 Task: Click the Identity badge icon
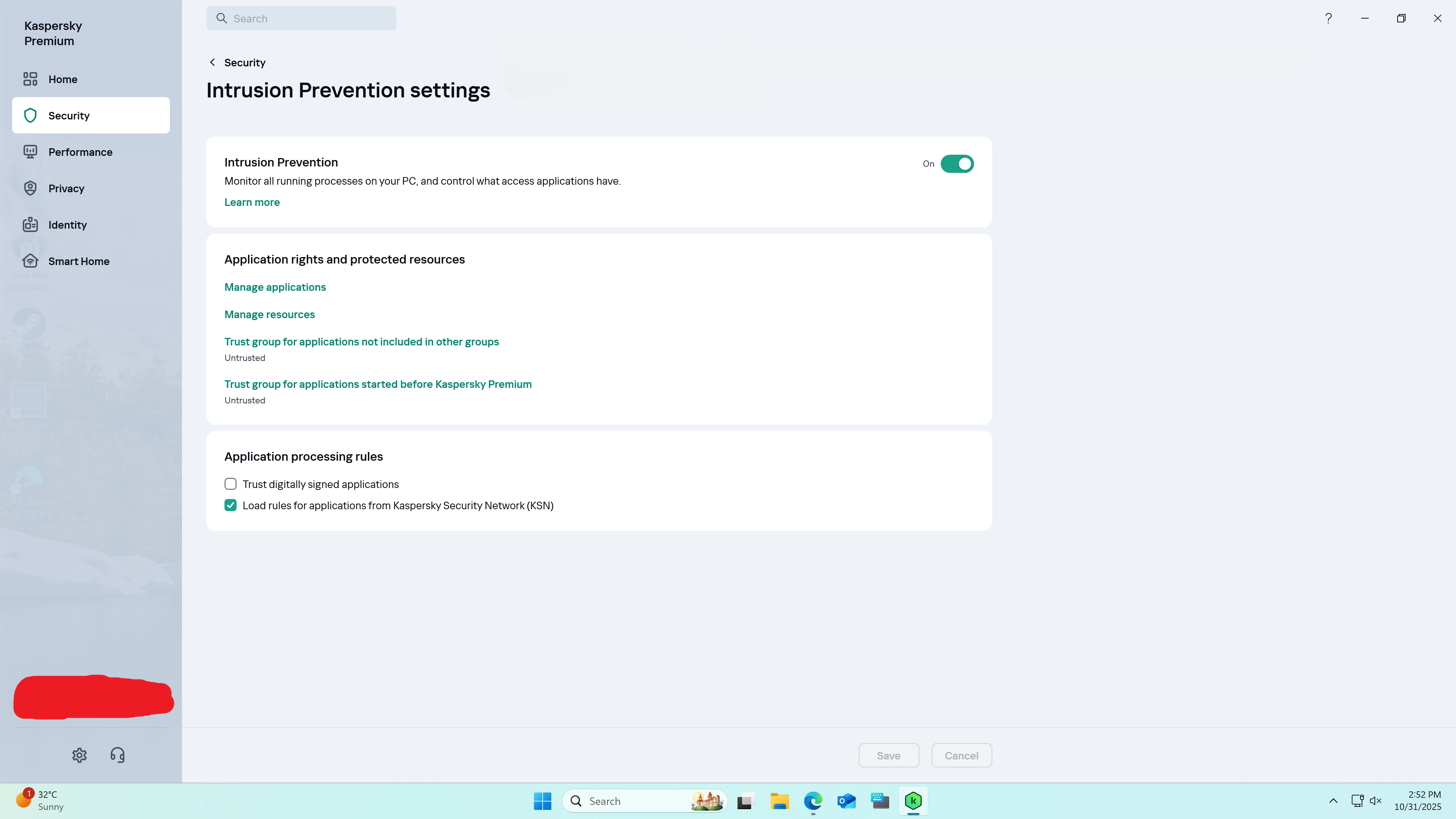[30, 224]
